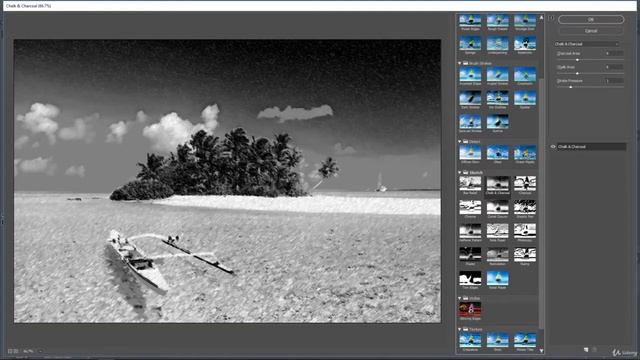
Task: Pick the Dark Strokes filter thumbnail
Action: [x=470, y=98]
